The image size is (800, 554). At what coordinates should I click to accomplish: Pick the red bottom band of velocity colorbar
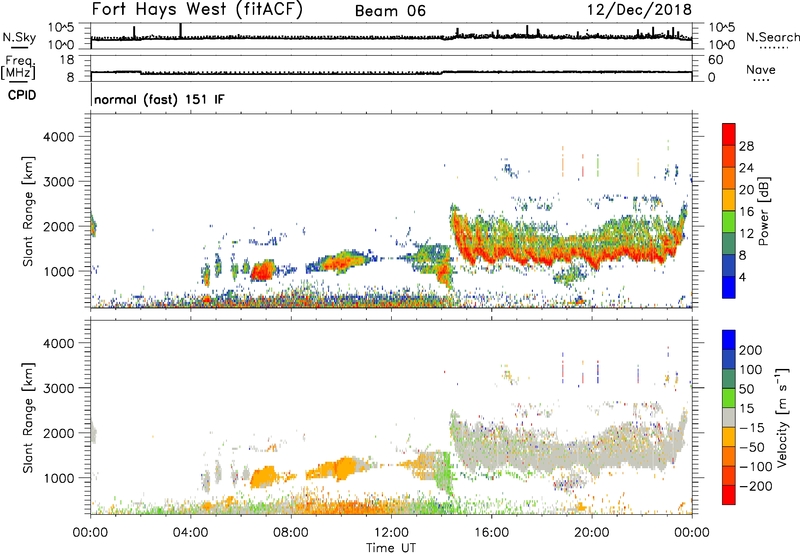tap(729, 495)
